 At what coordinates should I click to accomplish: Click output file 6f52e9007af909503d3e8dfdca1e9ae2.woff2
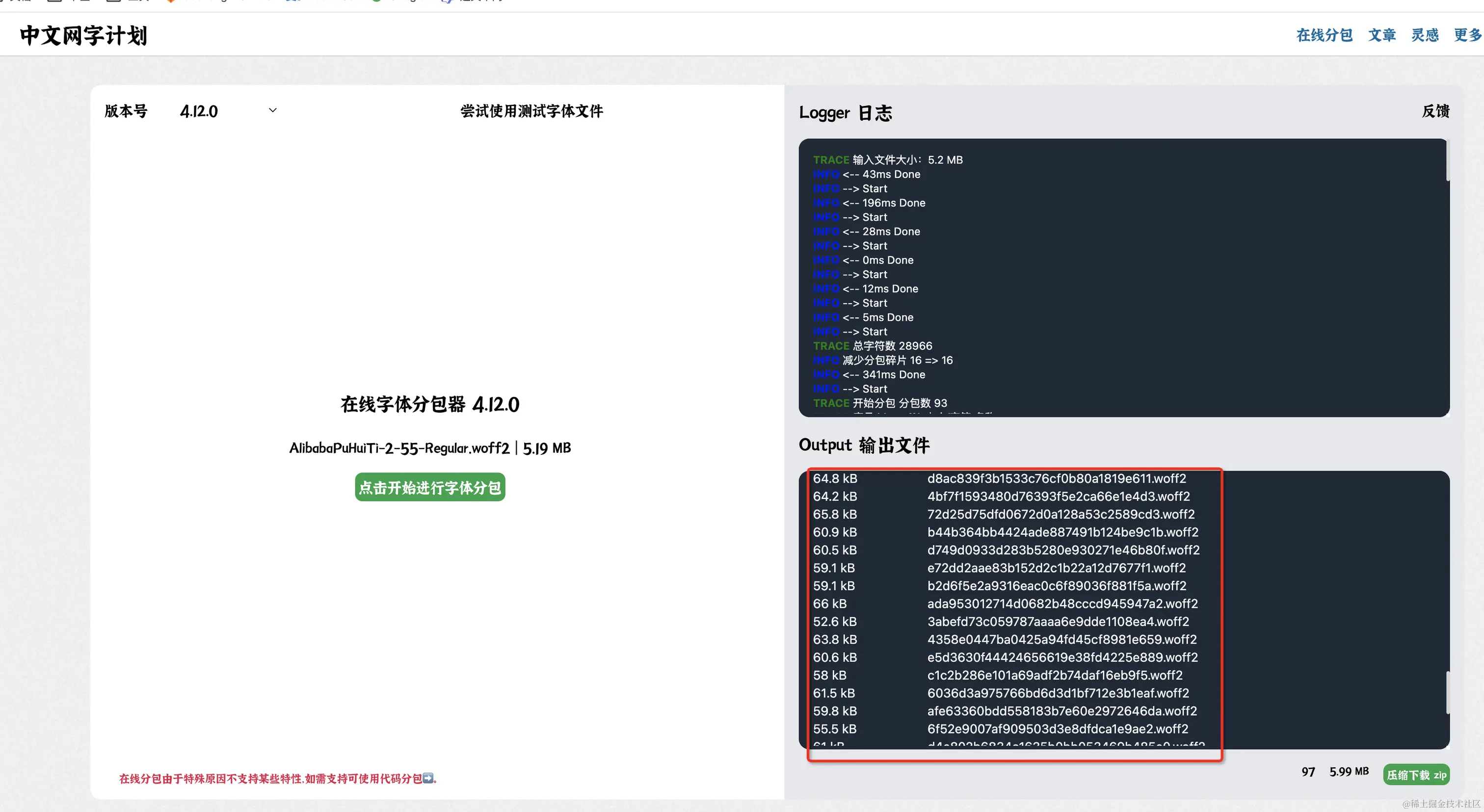pyautogui.click(x=1057, y=729)
